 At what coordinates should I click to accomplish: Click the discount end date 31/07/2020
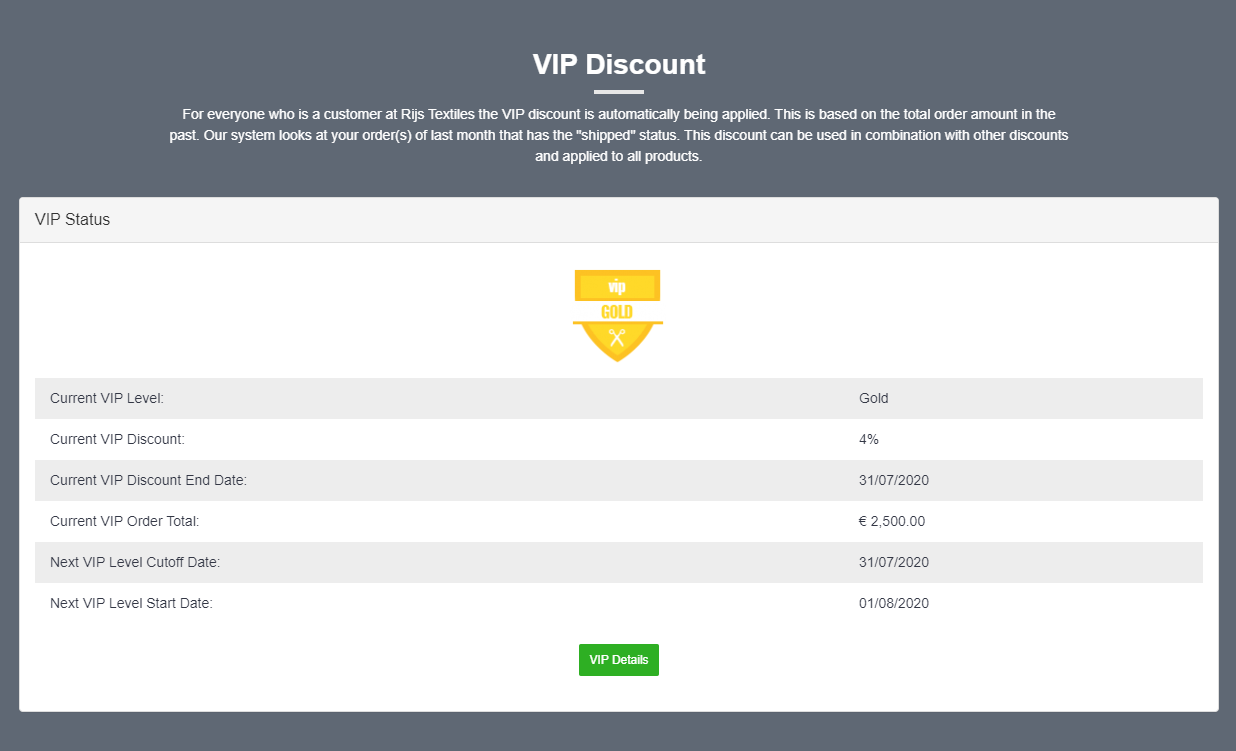click(x=894, y=480)
